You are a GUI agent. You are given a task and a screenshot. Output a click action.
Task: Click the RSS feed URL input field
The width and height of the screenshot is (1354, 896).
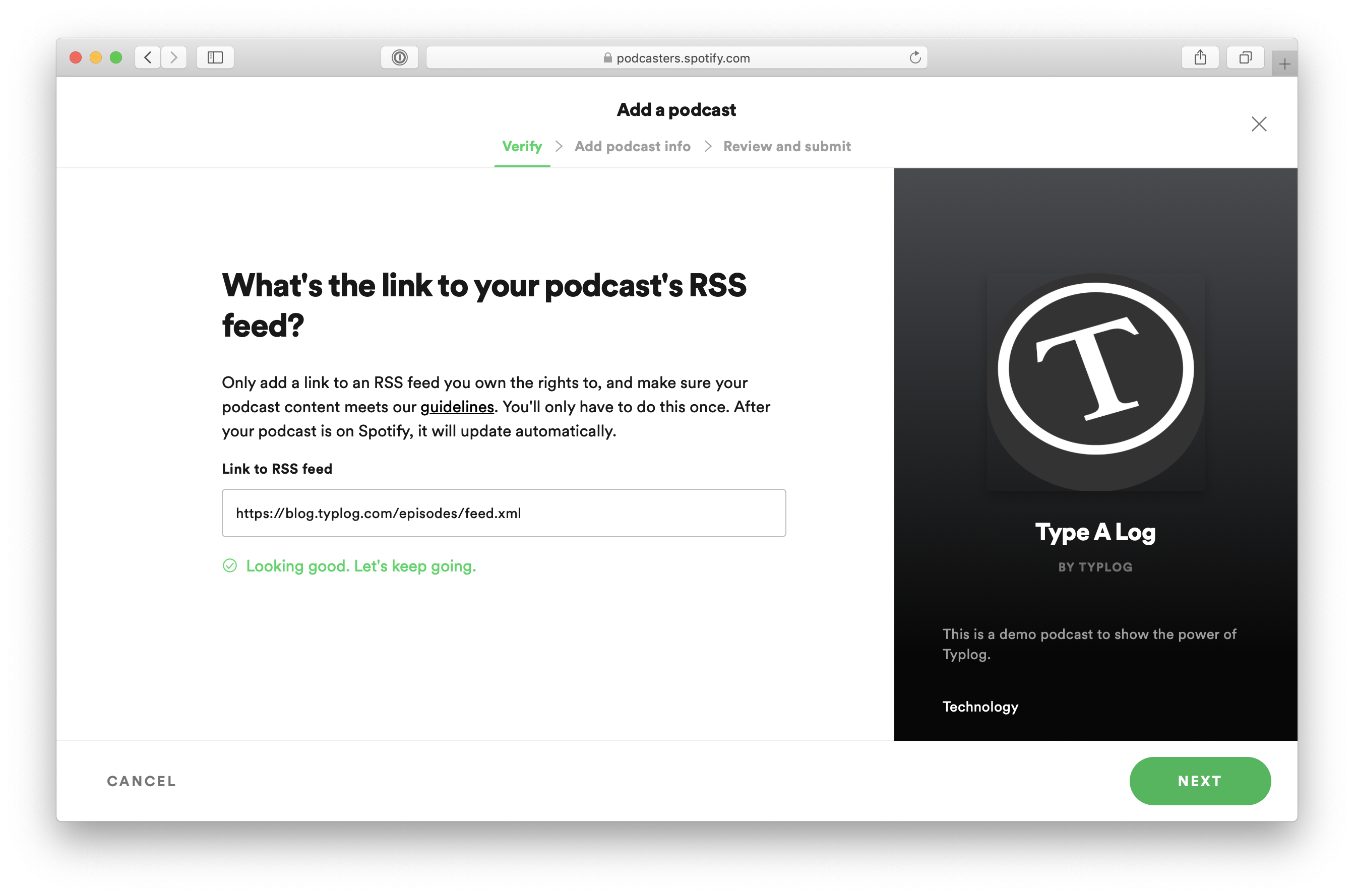pos(504,513)
